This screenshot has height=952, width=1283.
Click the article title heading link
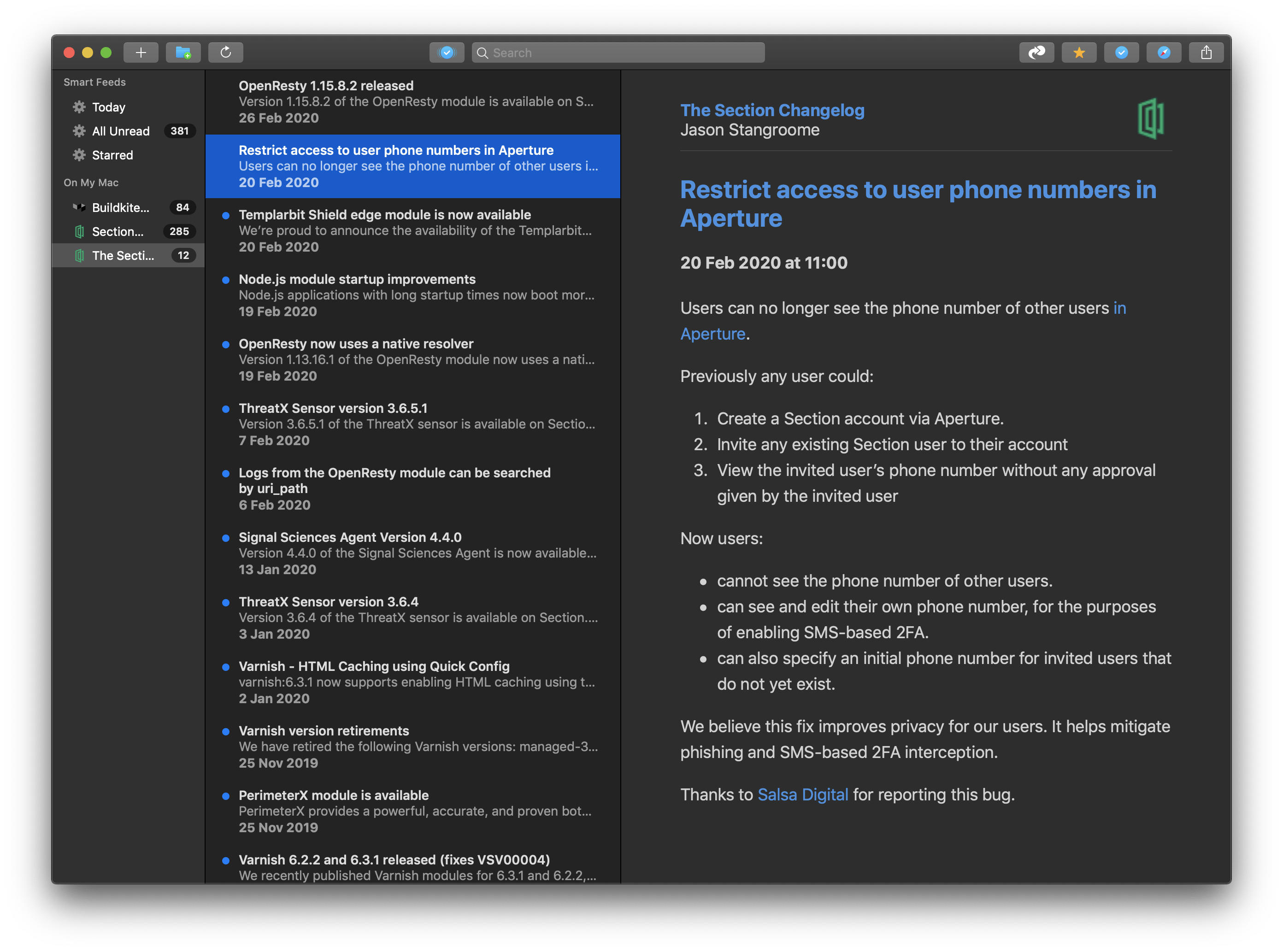(x=918, y=204)
